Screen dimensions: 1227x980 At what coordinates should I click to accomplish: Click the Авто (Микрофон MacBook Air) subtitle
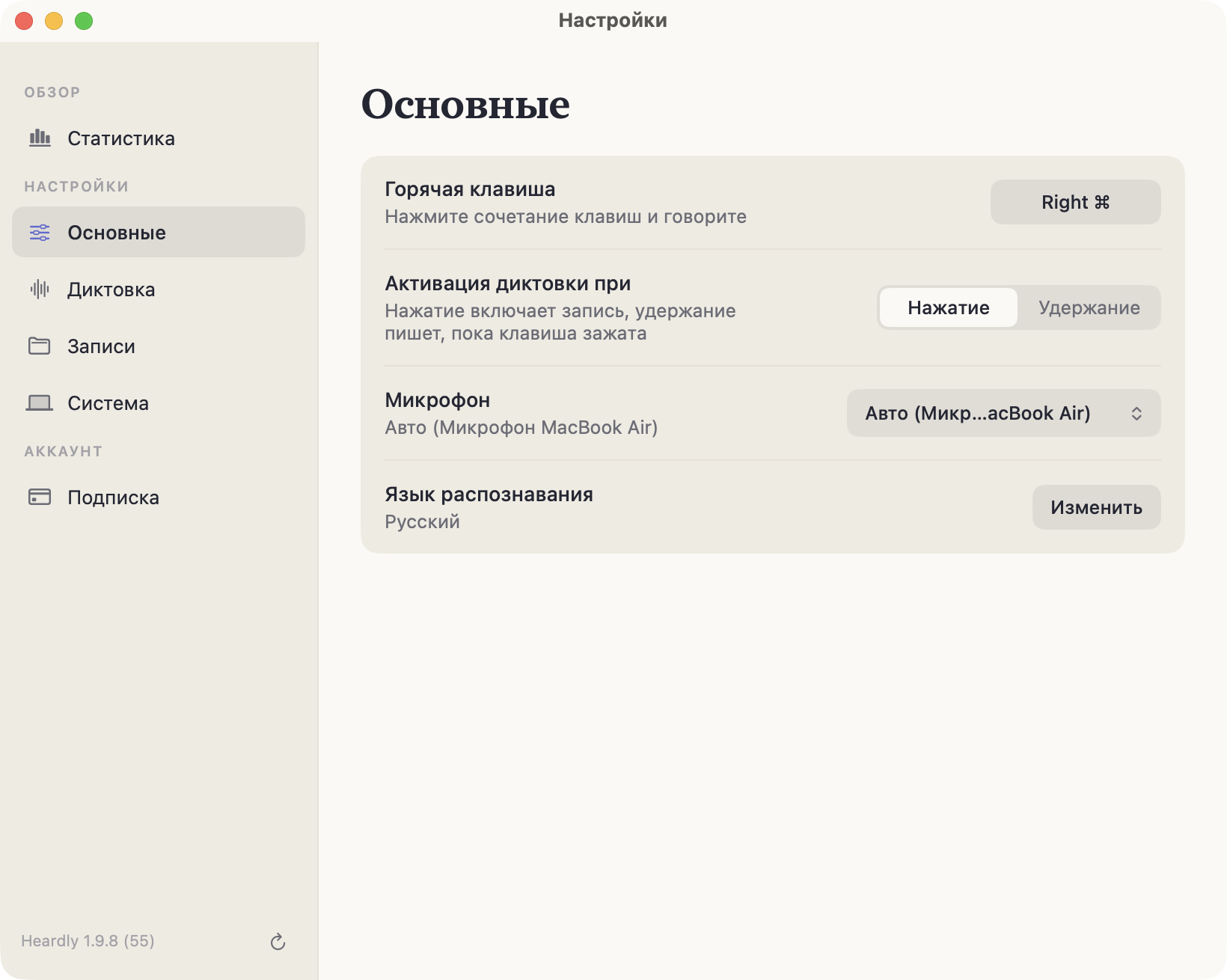tap(521, 427)
